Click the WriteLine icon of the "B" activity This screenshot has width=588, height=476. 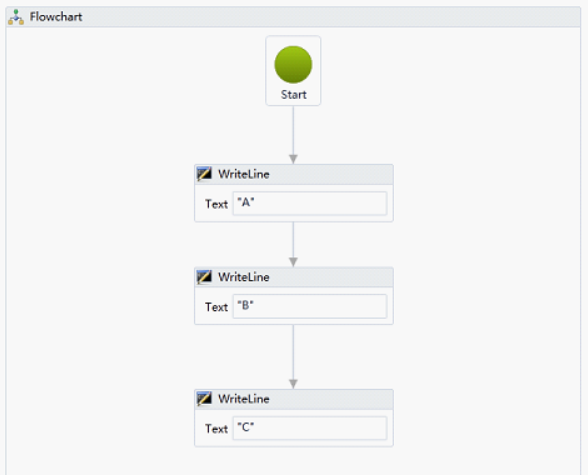point(204,277)
